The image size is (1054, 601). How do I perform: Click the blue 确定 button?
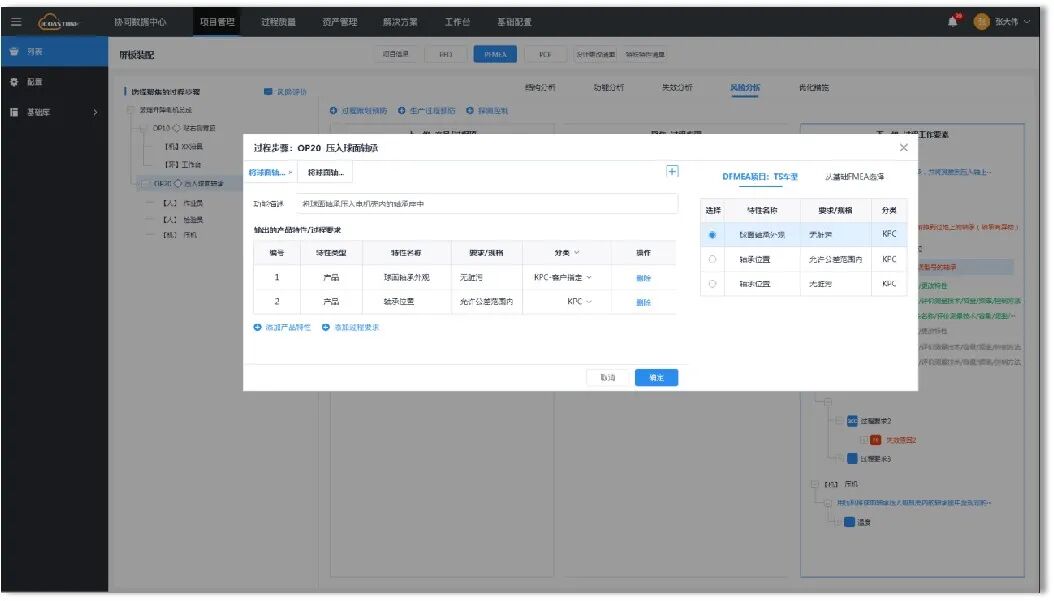click(657, 378)
